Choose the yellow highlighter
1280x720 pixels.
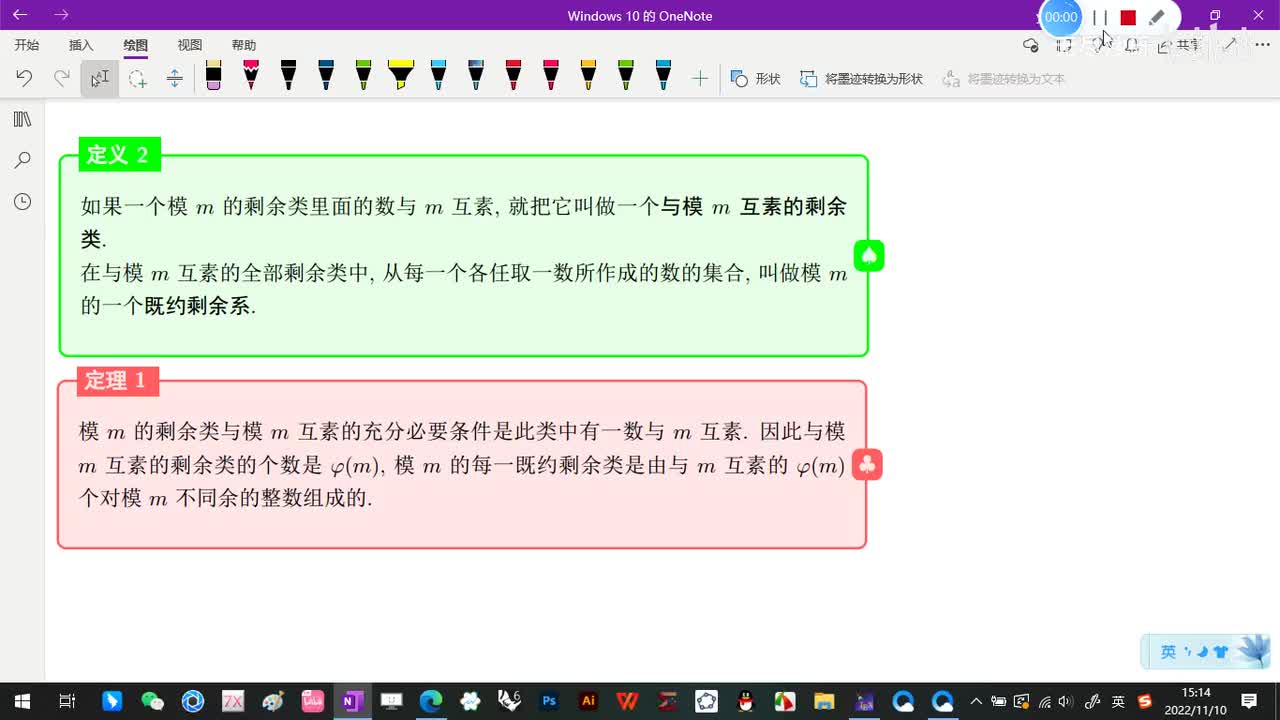[401, 75]
